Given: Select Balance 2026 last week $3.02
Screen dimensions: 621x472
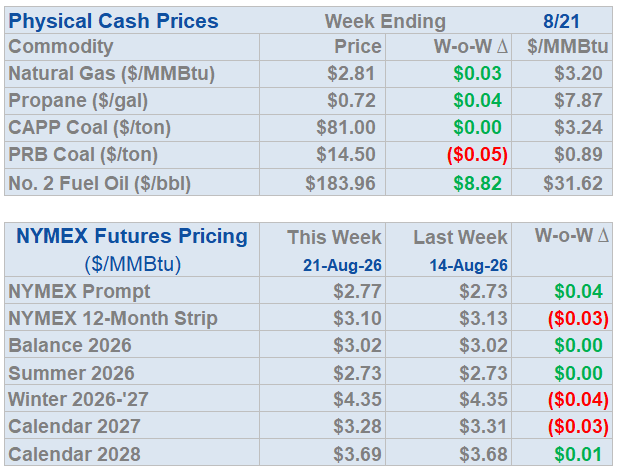Looking at the screenshot, I should coord(483,345).
